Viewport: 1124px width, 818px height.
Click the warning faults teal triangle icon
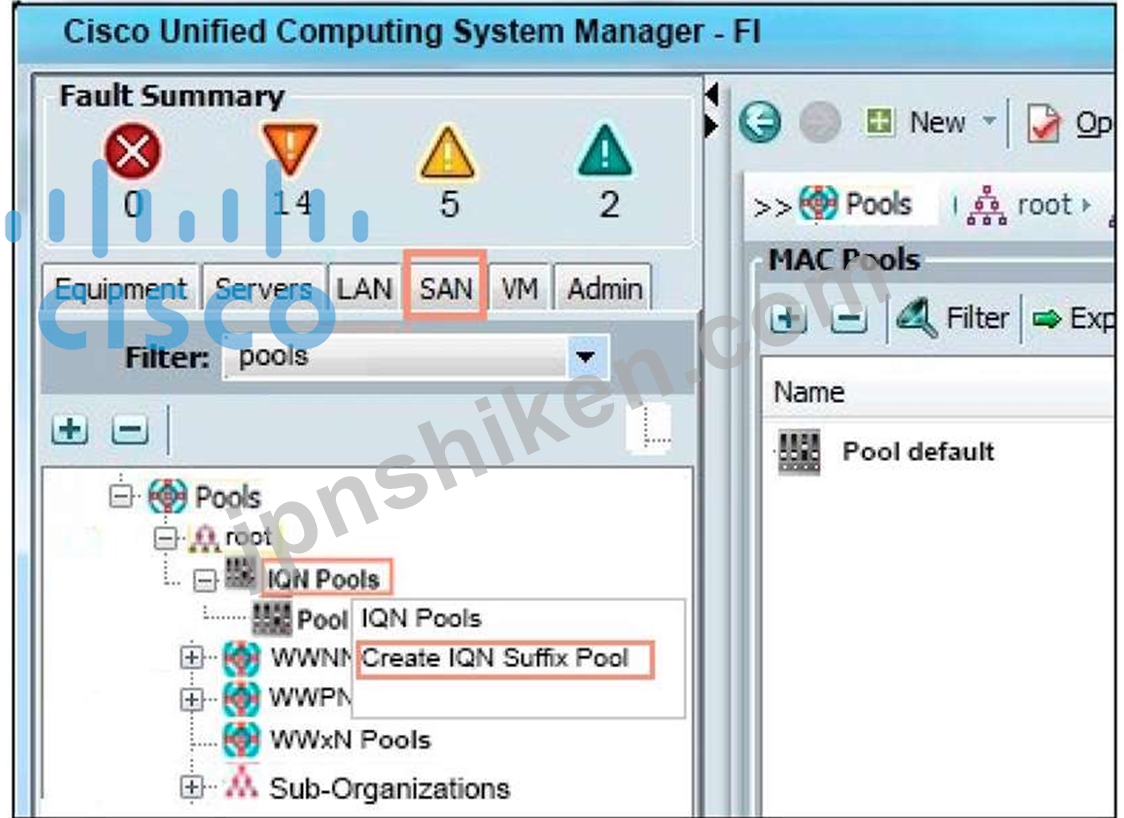(605, 151)
